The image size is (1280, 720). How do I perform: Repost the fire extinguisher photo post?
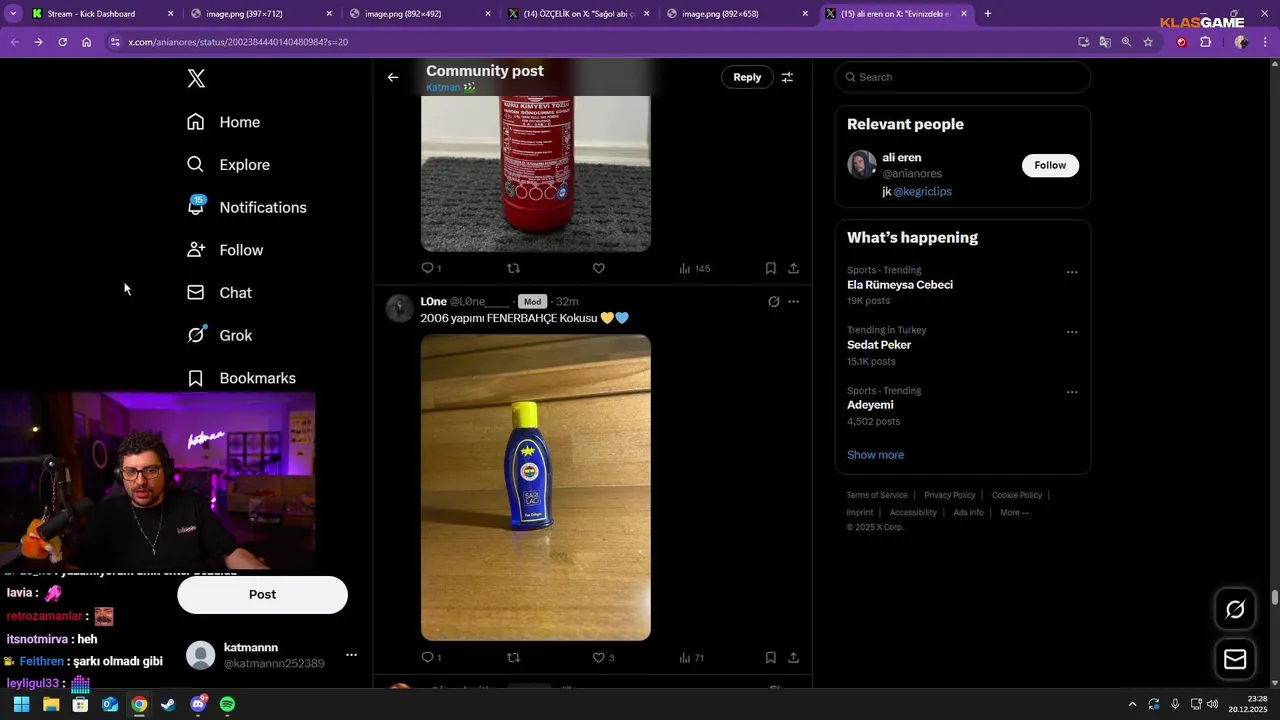(x=514, y=268)
